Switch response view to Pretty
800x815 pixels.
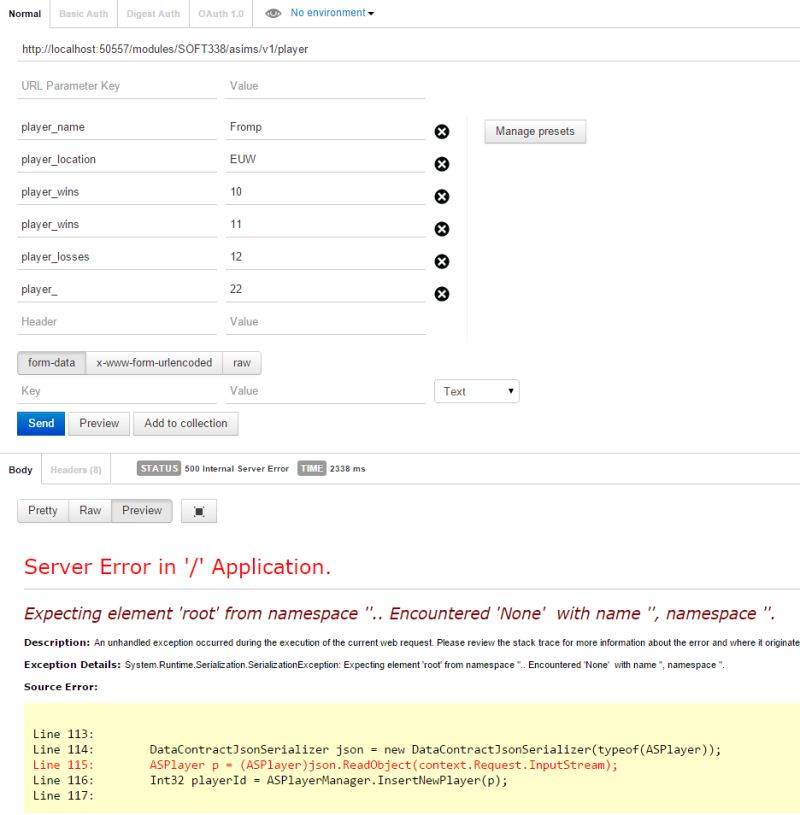pyautogui.click(x=42, y=510)
